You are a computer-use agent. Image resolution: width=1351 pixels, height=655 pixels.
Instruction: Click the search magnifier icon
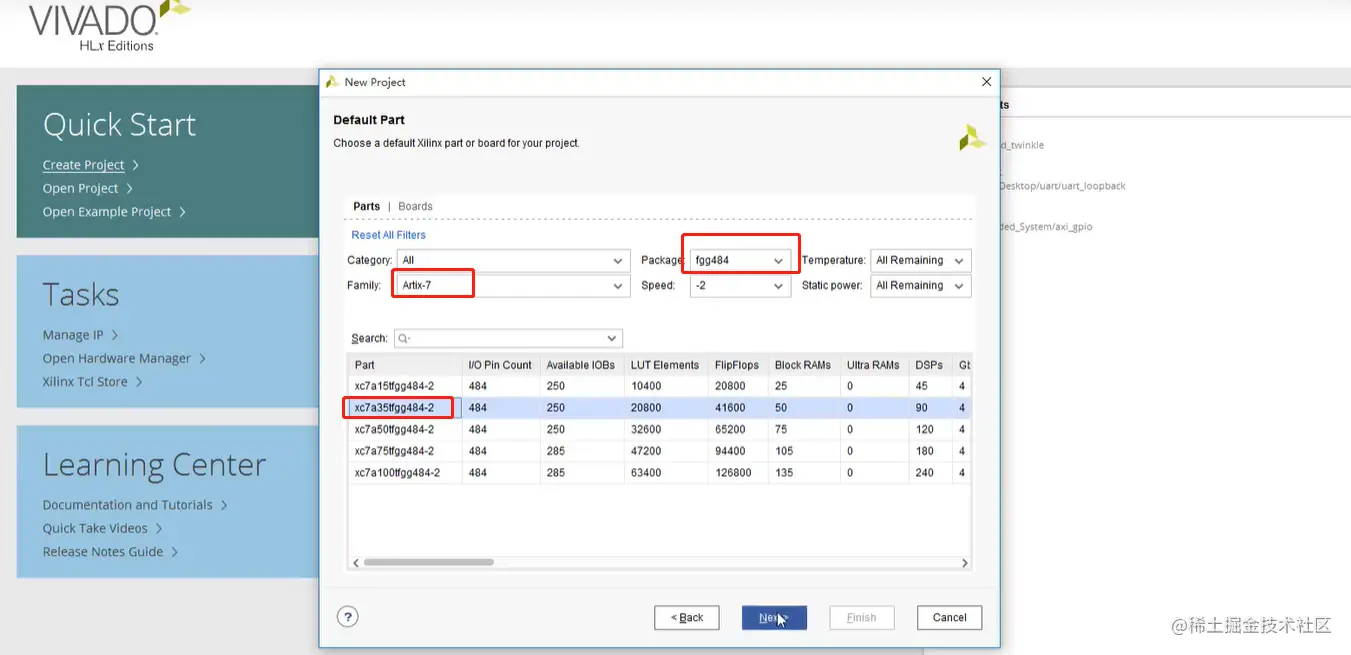coord(403,338)
